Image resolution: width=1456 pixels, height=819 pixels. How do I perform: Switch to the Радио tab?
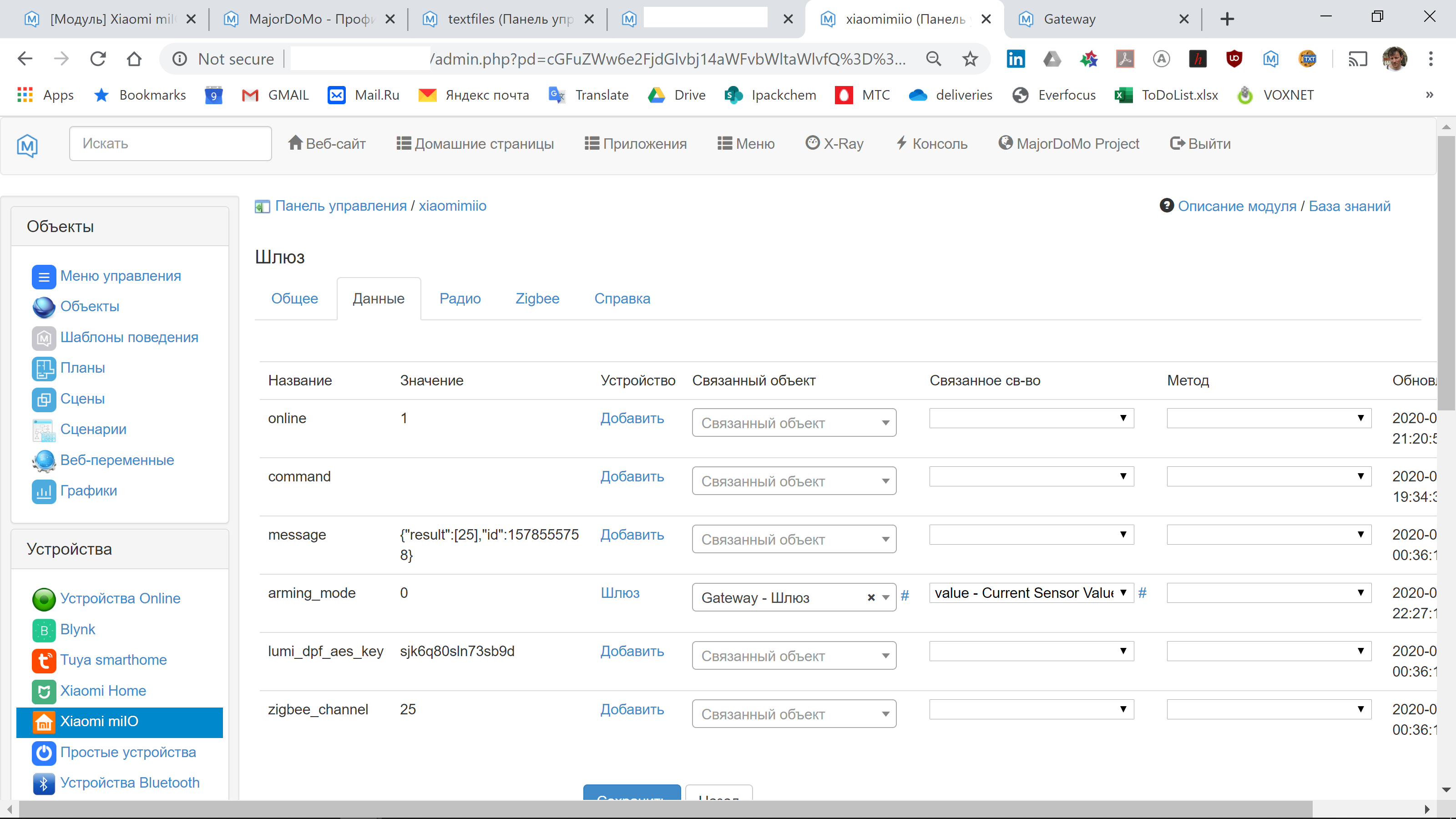(460, 298)
